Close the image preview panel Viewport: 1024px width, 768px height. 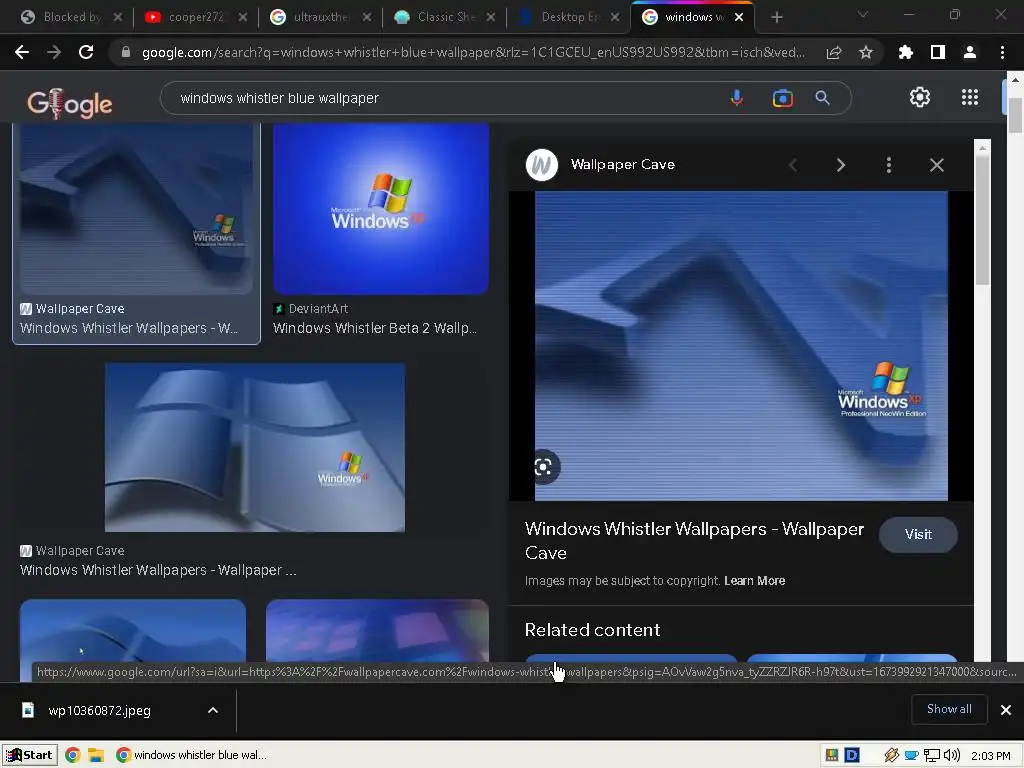tap(936, 165)
